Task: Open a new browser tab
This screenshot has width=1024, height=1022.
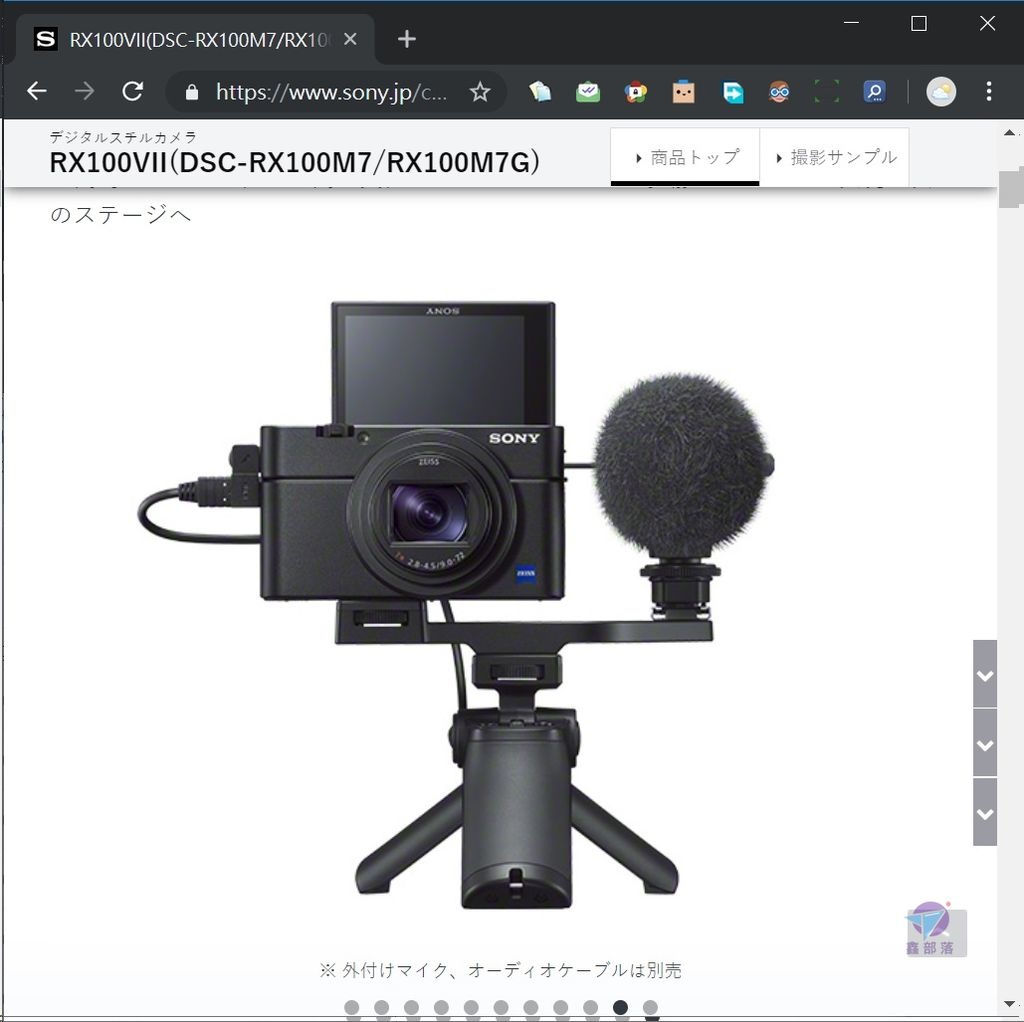Action: point(406,39)
